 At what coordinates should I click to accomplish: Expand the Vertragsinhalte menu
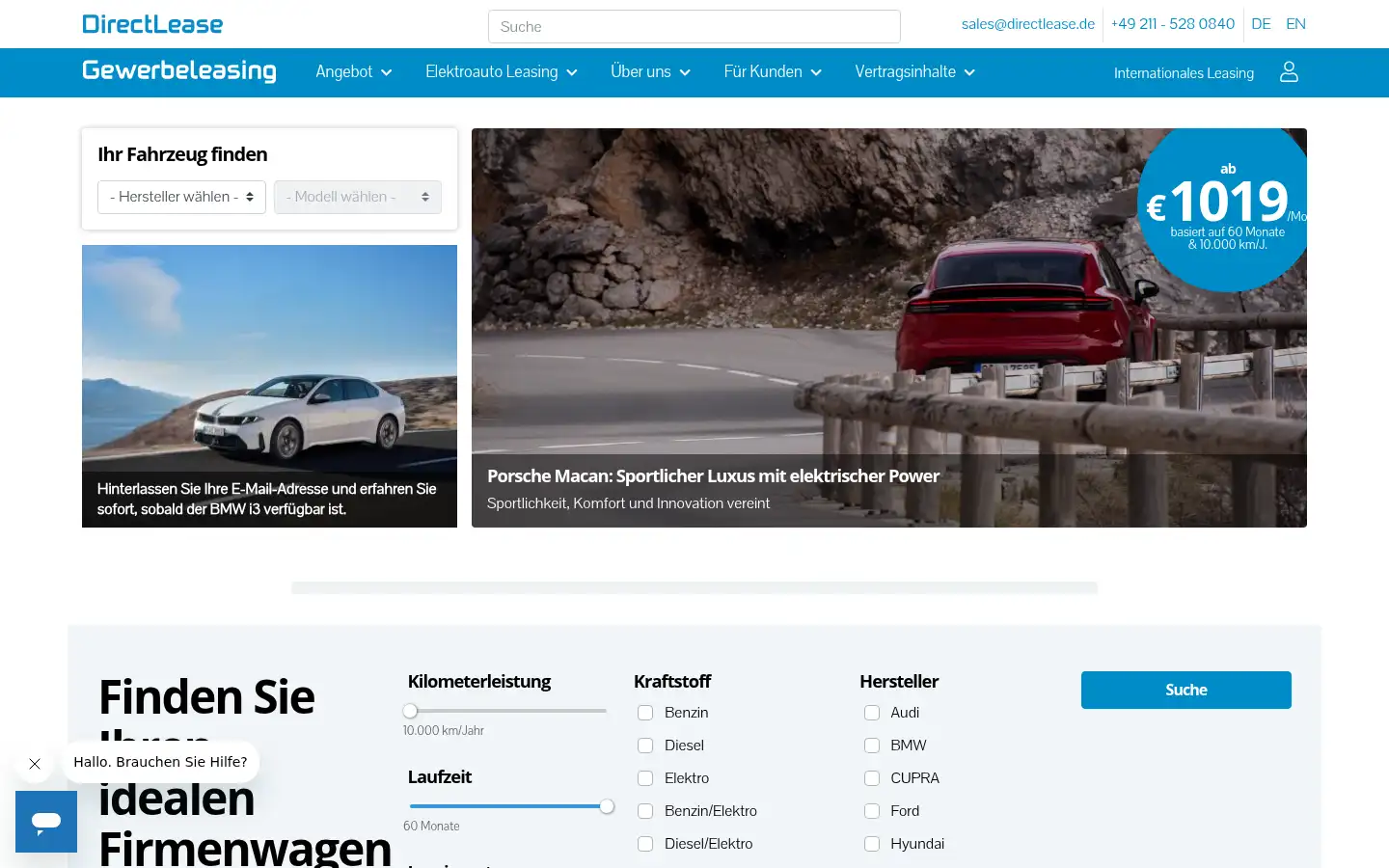915,72
